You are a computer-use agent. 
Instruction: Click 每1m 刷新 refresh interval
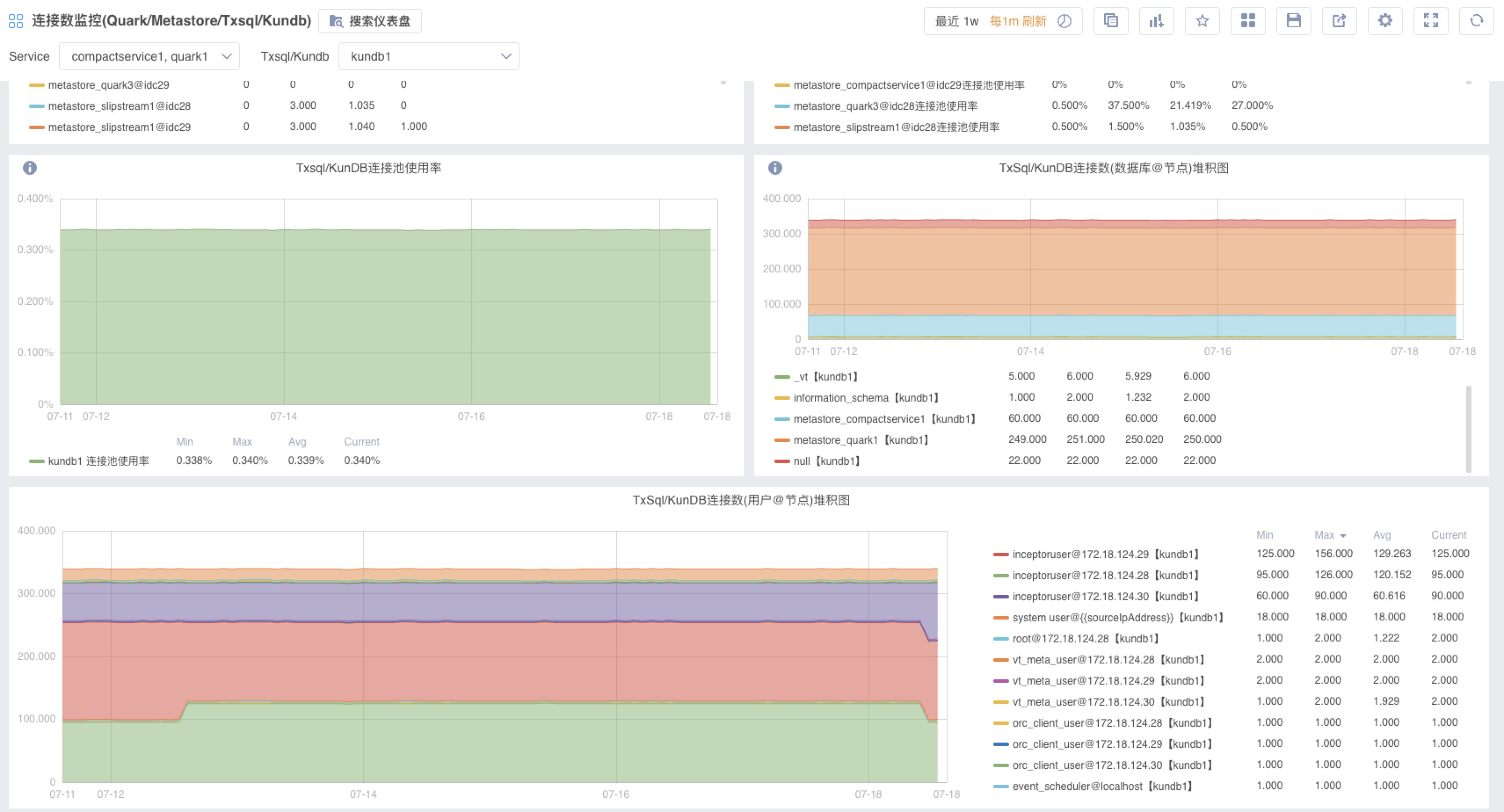pos(1017,21)
